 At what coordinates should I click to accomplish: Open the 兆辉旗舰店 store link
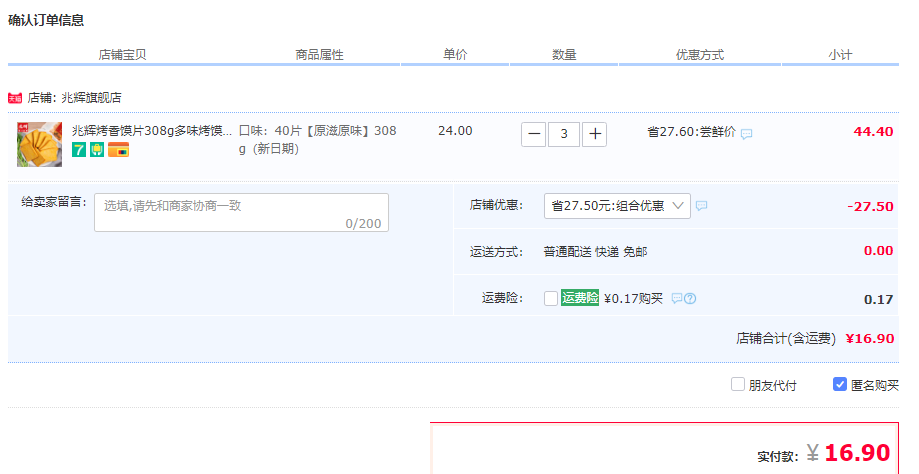pyautogui.click(x=91, y=98)
